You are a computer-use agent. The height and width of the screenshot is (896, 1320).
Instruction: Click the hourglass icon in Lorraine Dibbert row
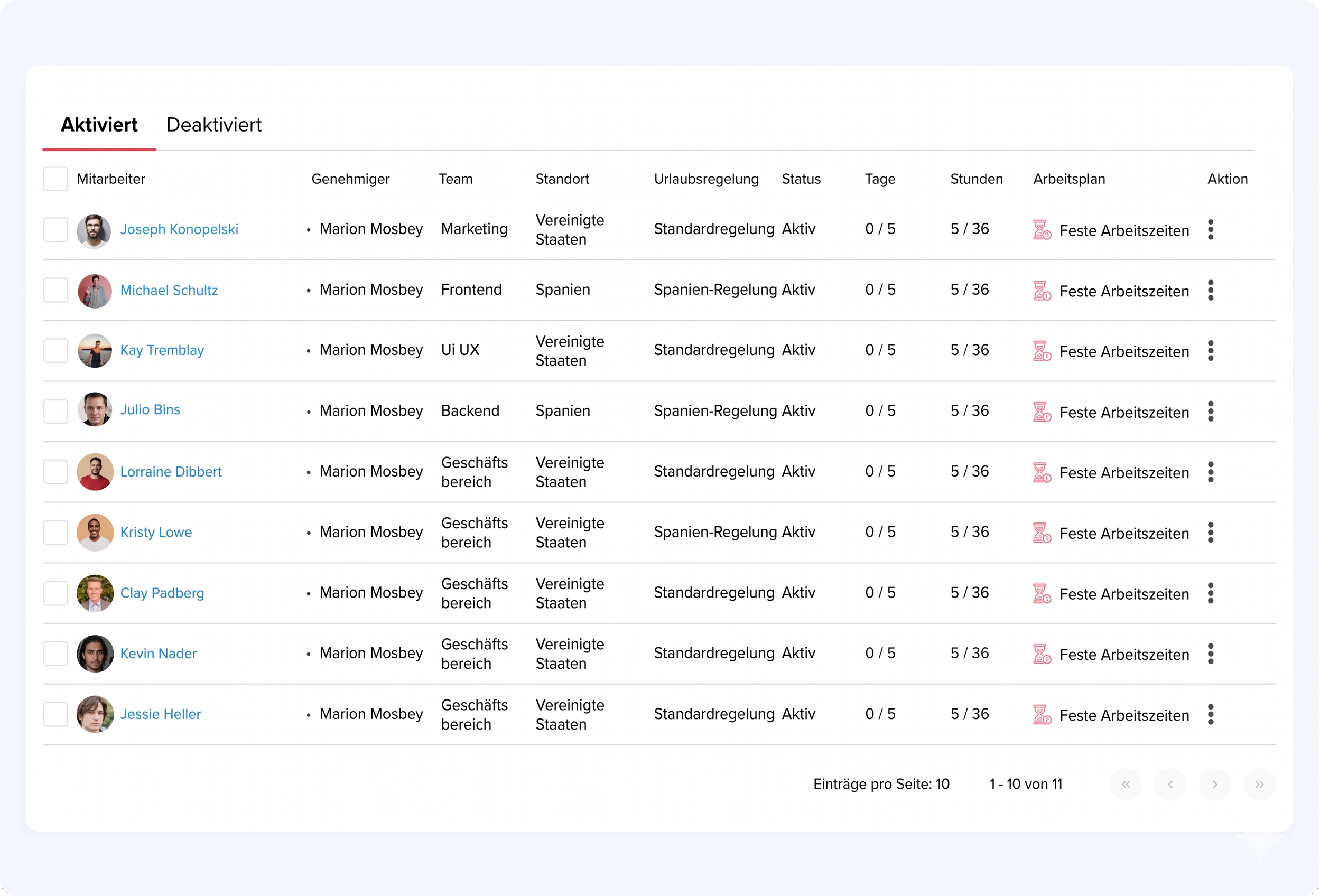1041,472
